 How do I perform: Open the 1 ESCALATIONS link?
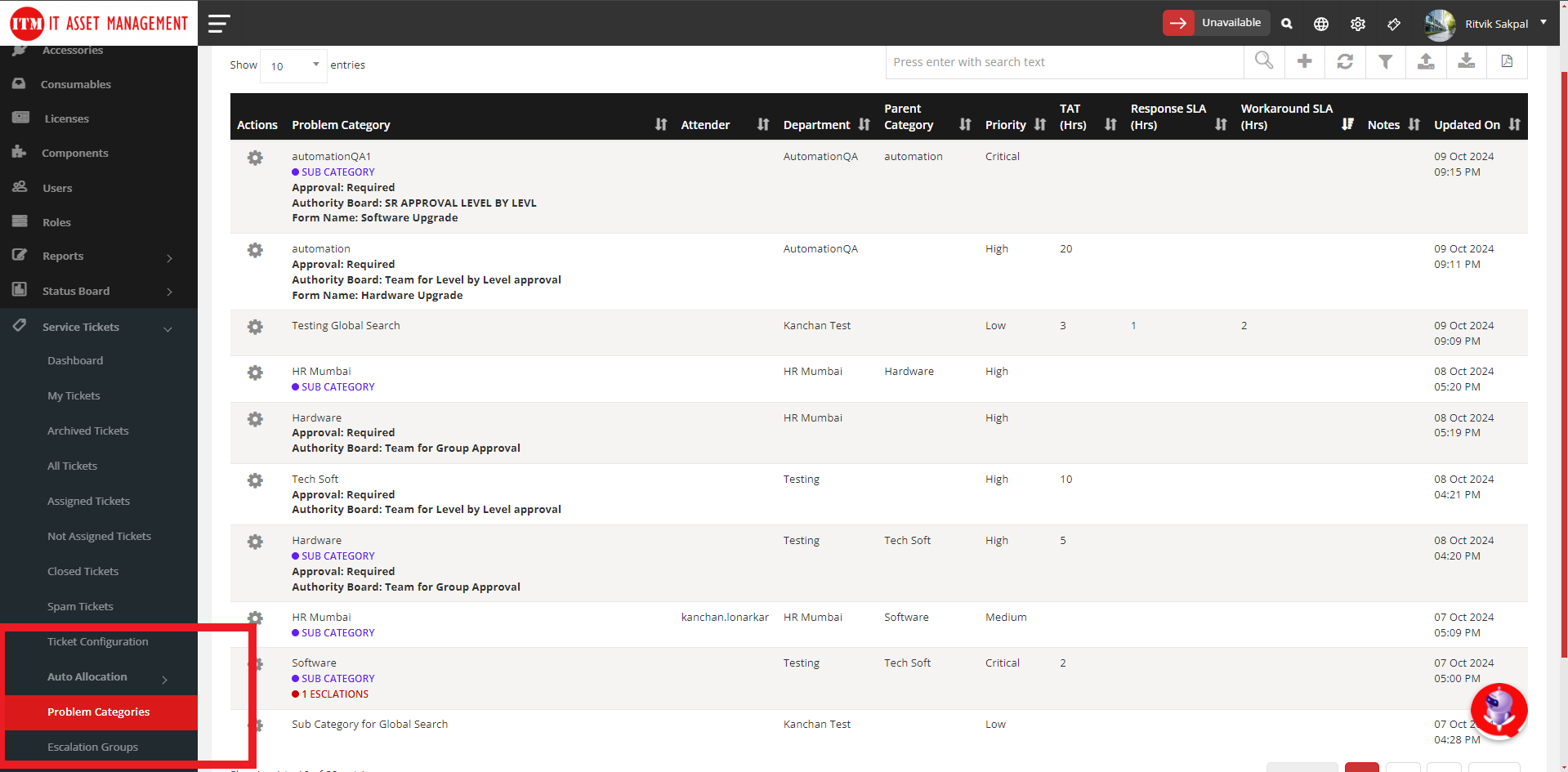(330, 694)
